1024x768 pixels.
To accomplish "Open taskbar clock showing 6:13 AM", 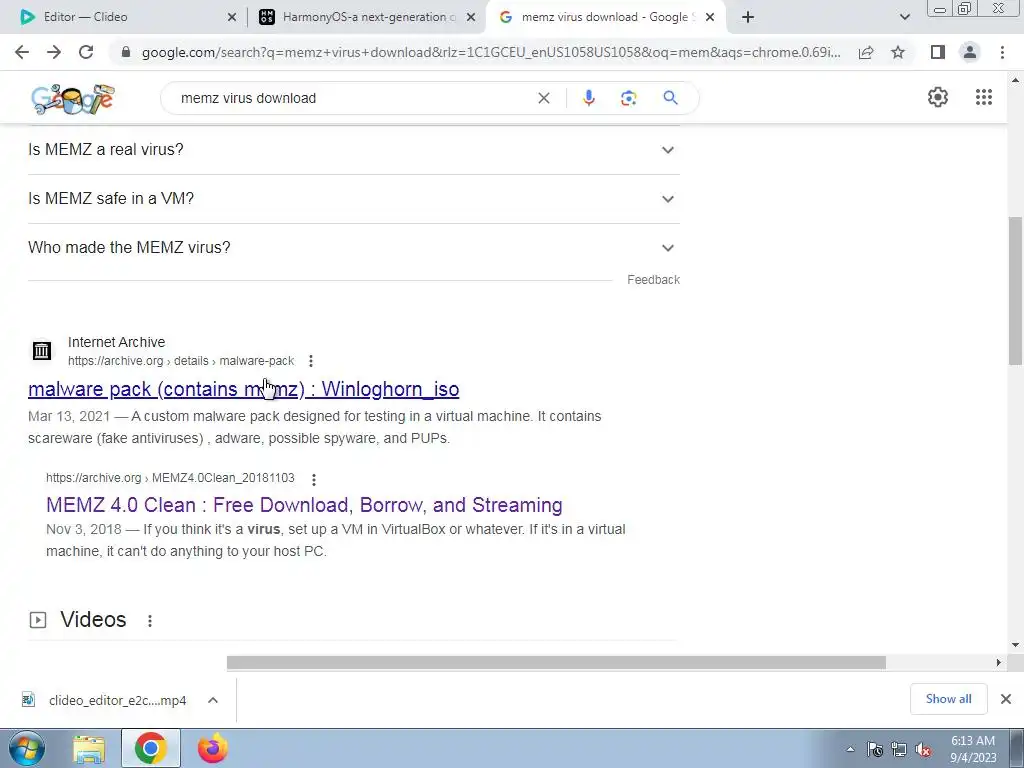I will click(x=973, y=749).
